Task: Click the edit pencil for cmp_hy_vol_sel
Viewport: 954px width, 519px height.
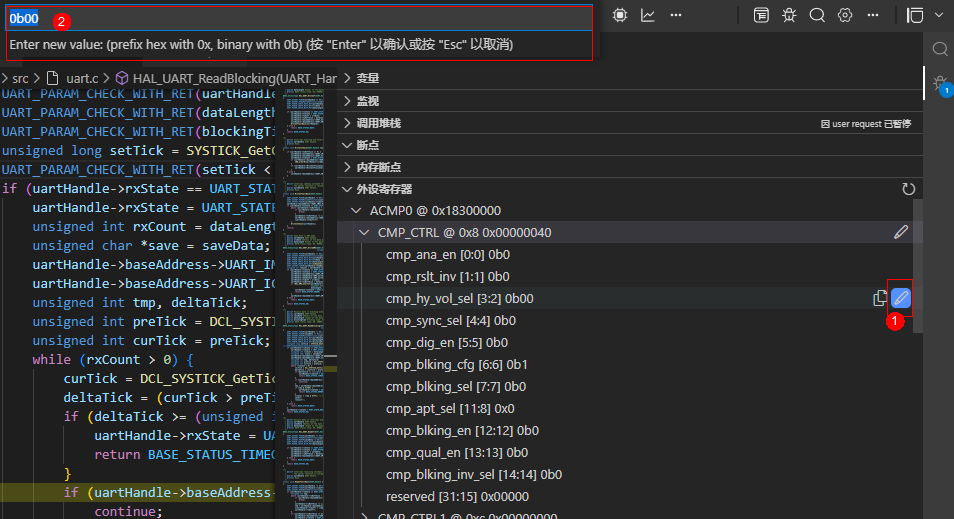Action: click(901, 298)
